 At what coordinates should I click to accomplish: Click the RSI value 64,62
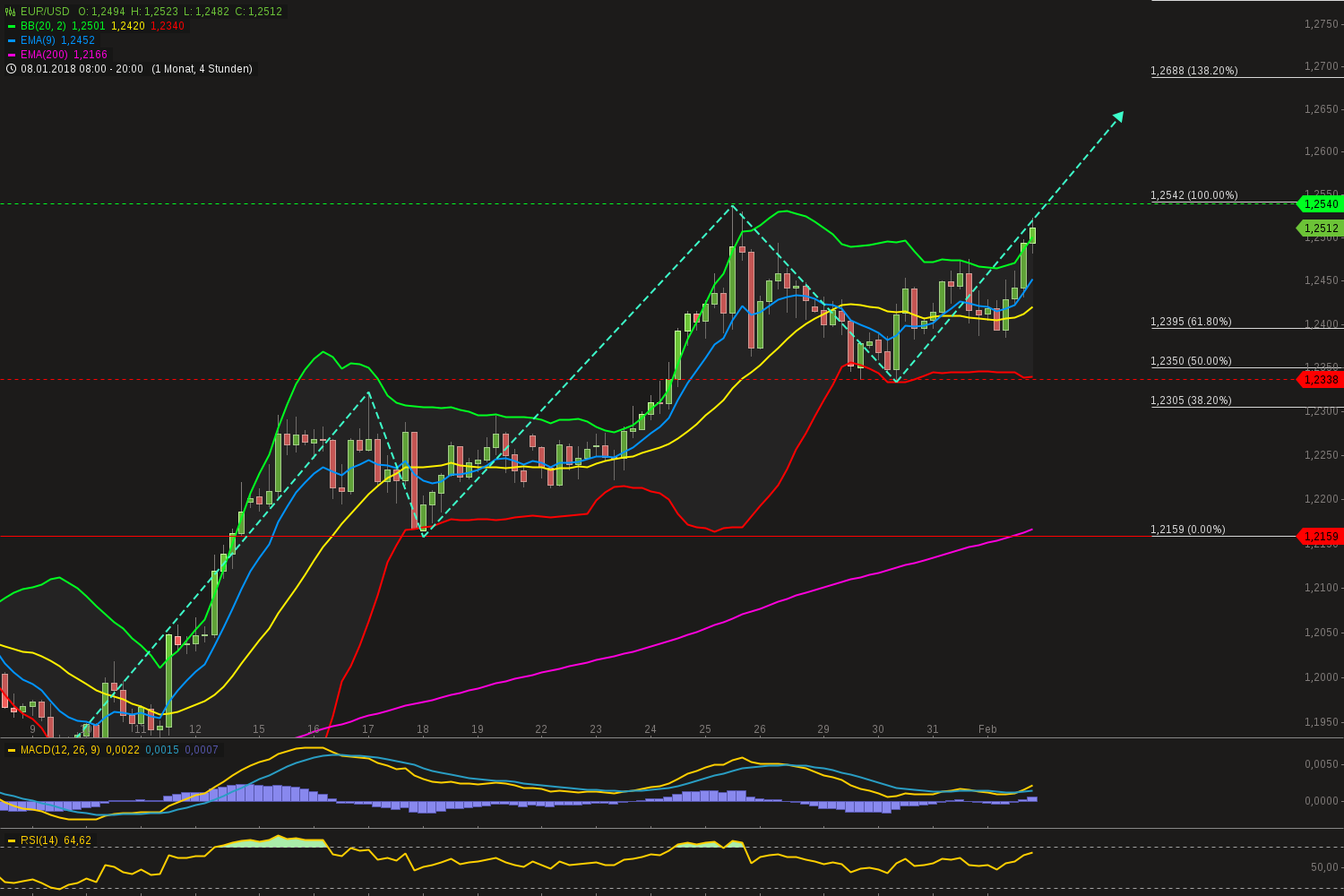(x=78, y=840)
